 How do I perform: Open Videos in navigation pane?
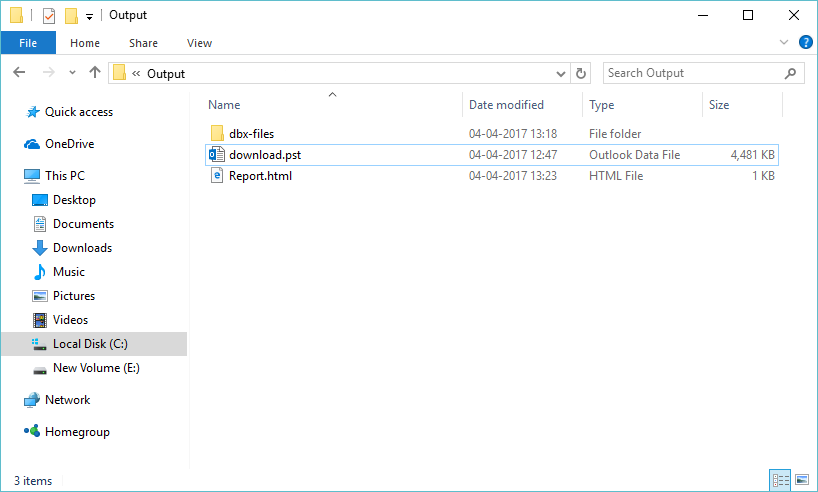70,320
